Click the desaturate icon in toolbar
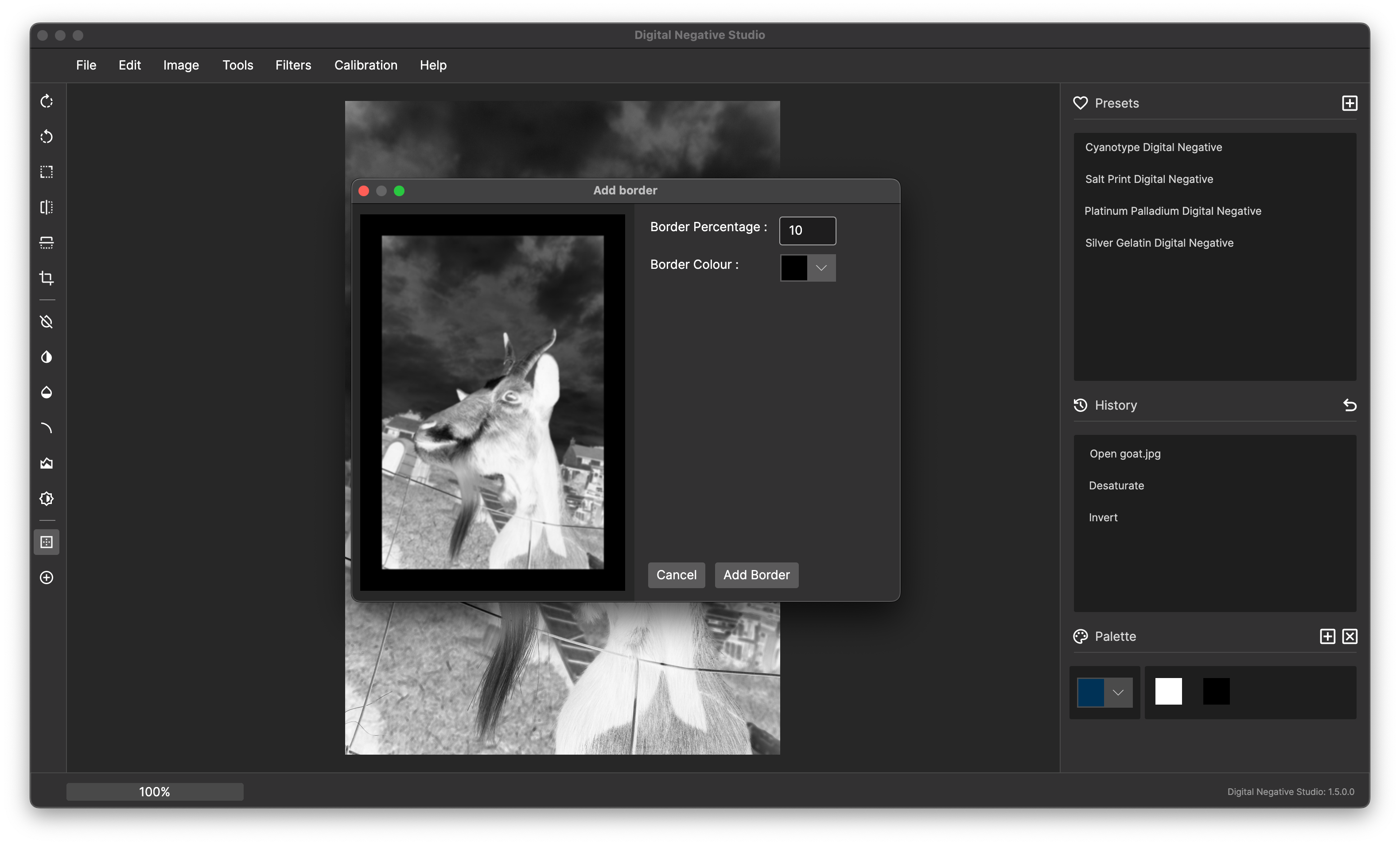Screen dimensions: 1400x845 point(47,322)
